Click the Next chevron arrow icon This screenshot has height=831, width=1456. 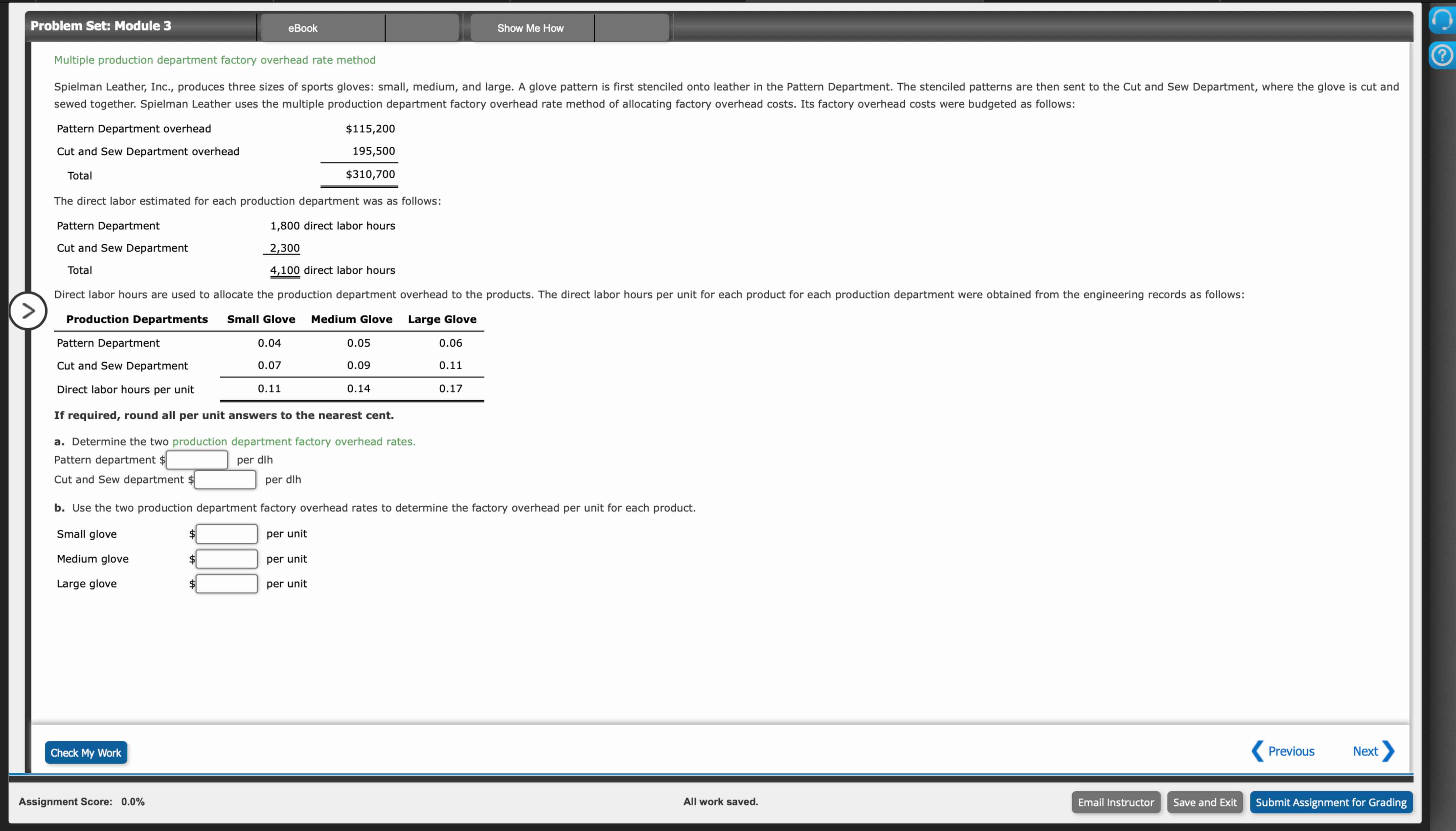coord(1389,752)
